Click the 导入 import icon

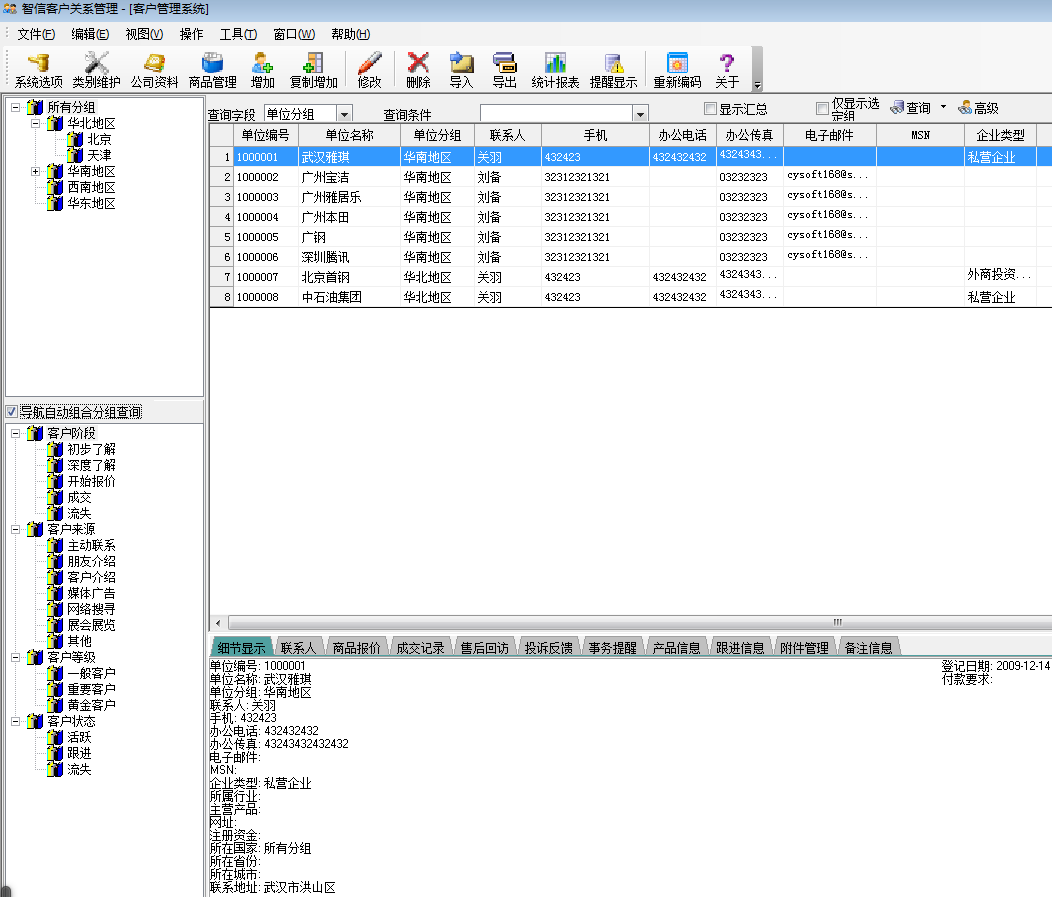coord(461,70)
